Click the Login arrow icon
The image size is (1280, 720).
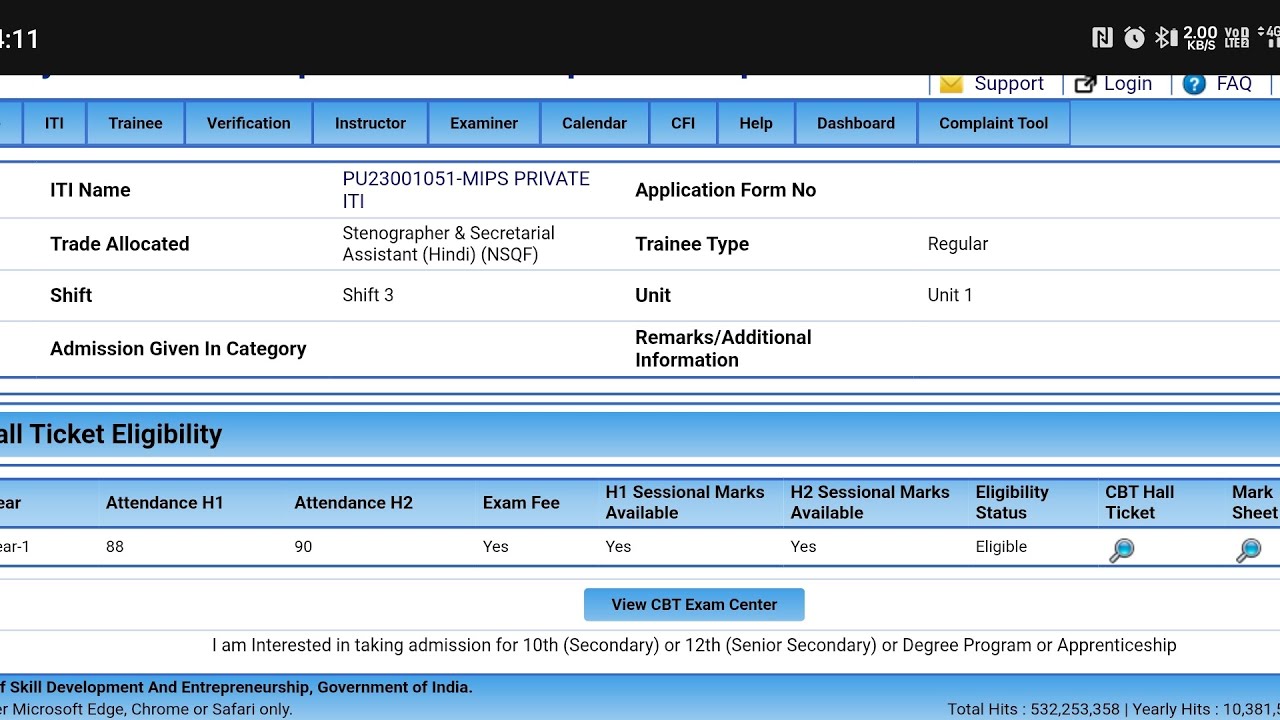(x=1085, y=84)
